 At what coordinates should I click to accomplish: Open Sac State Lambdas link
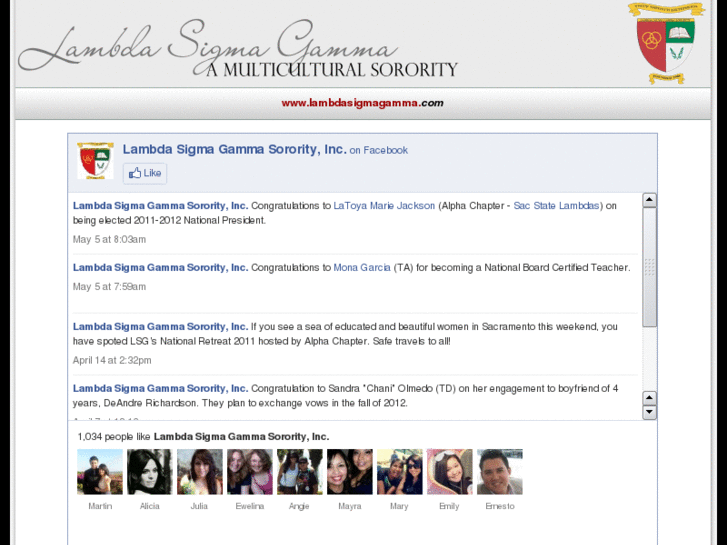click(x=556, y=205)
